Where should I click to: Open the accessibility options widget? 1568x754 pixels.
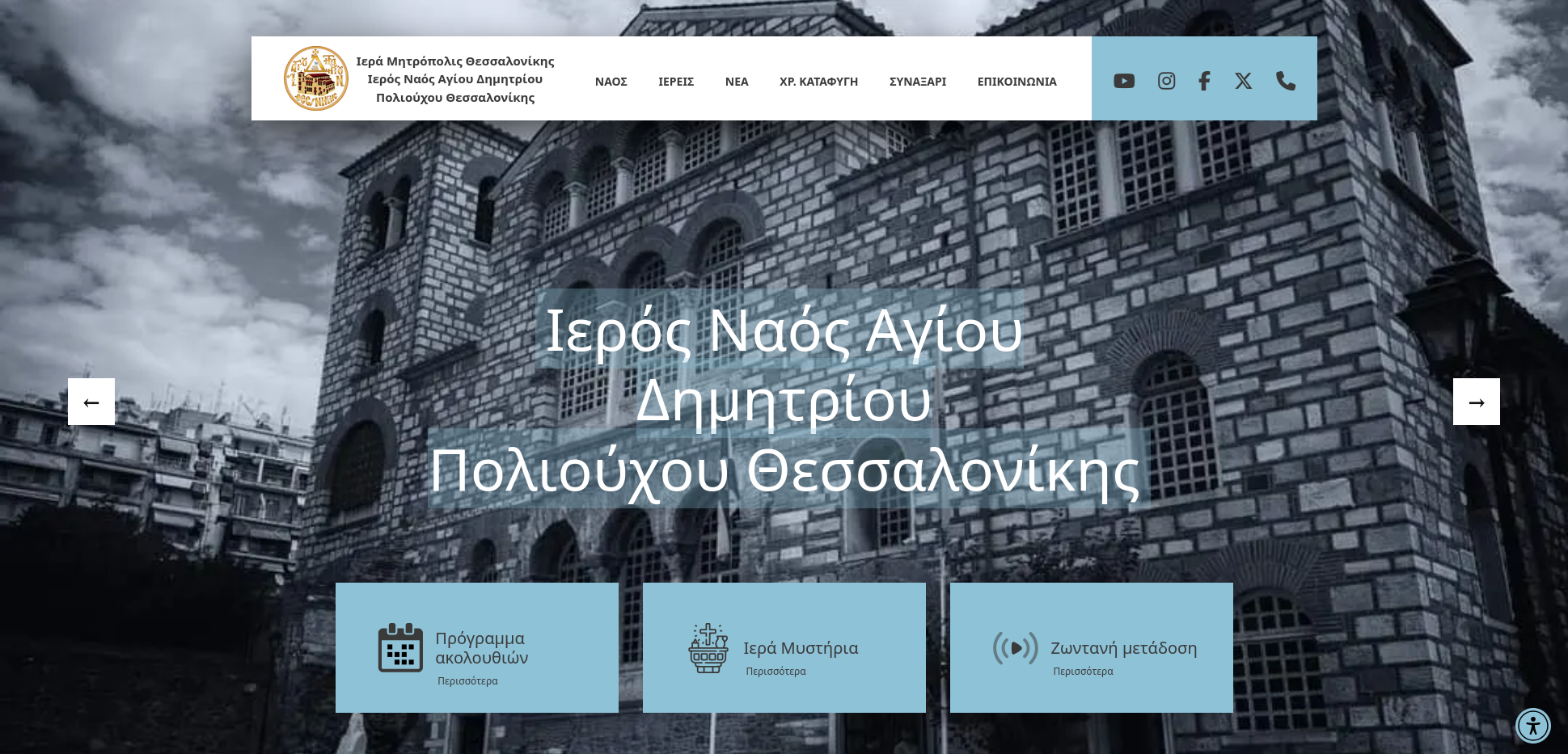1532,725
